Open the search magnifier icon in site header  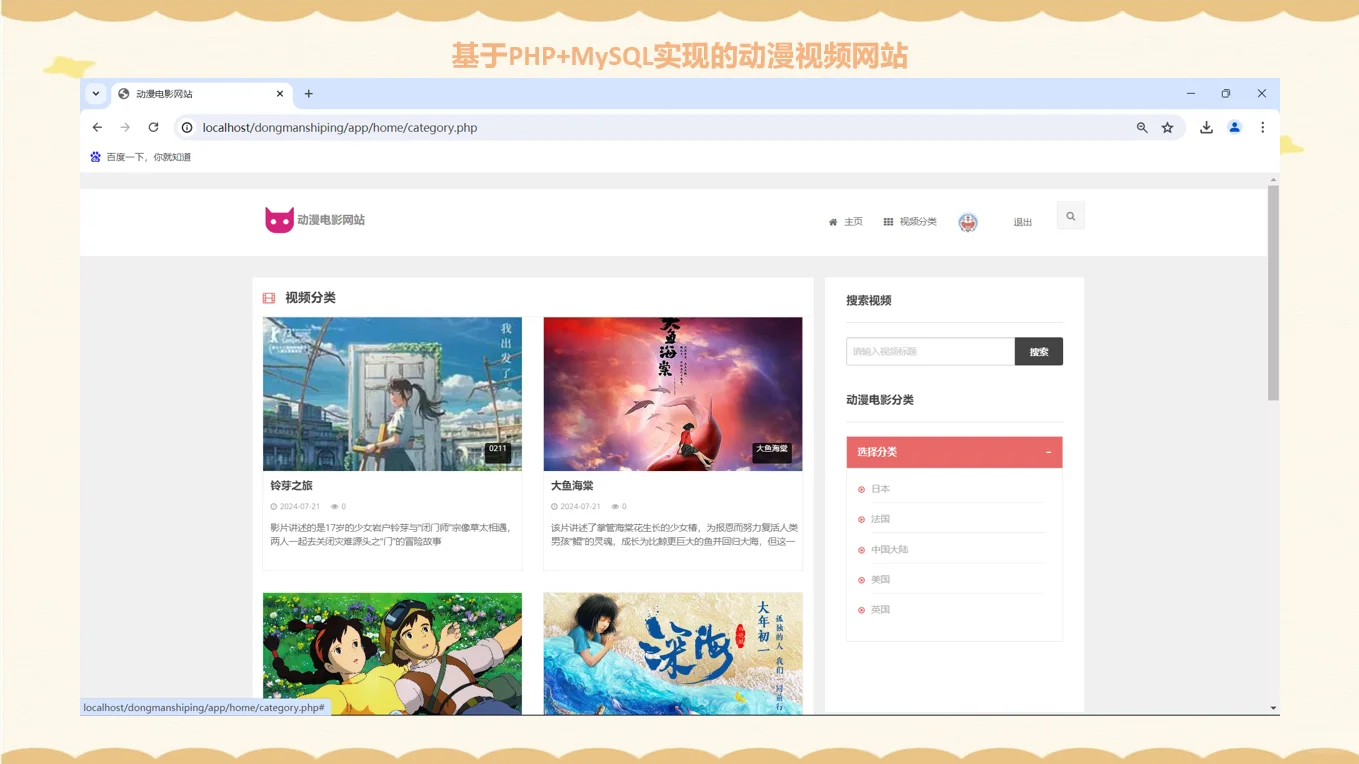pos(1070,215)
